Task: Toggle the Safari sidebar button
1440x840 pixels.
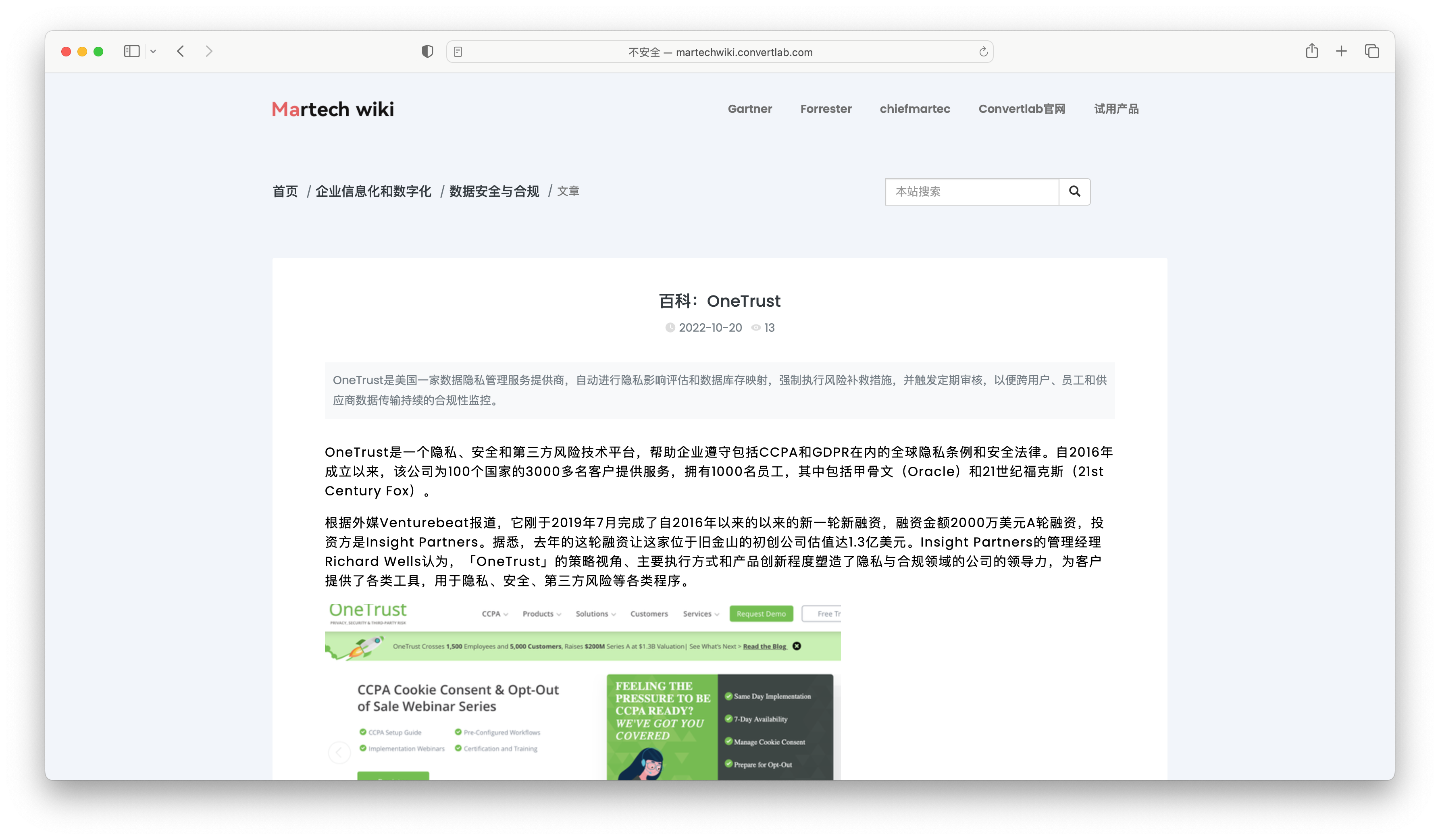Action: coord(131,52)
